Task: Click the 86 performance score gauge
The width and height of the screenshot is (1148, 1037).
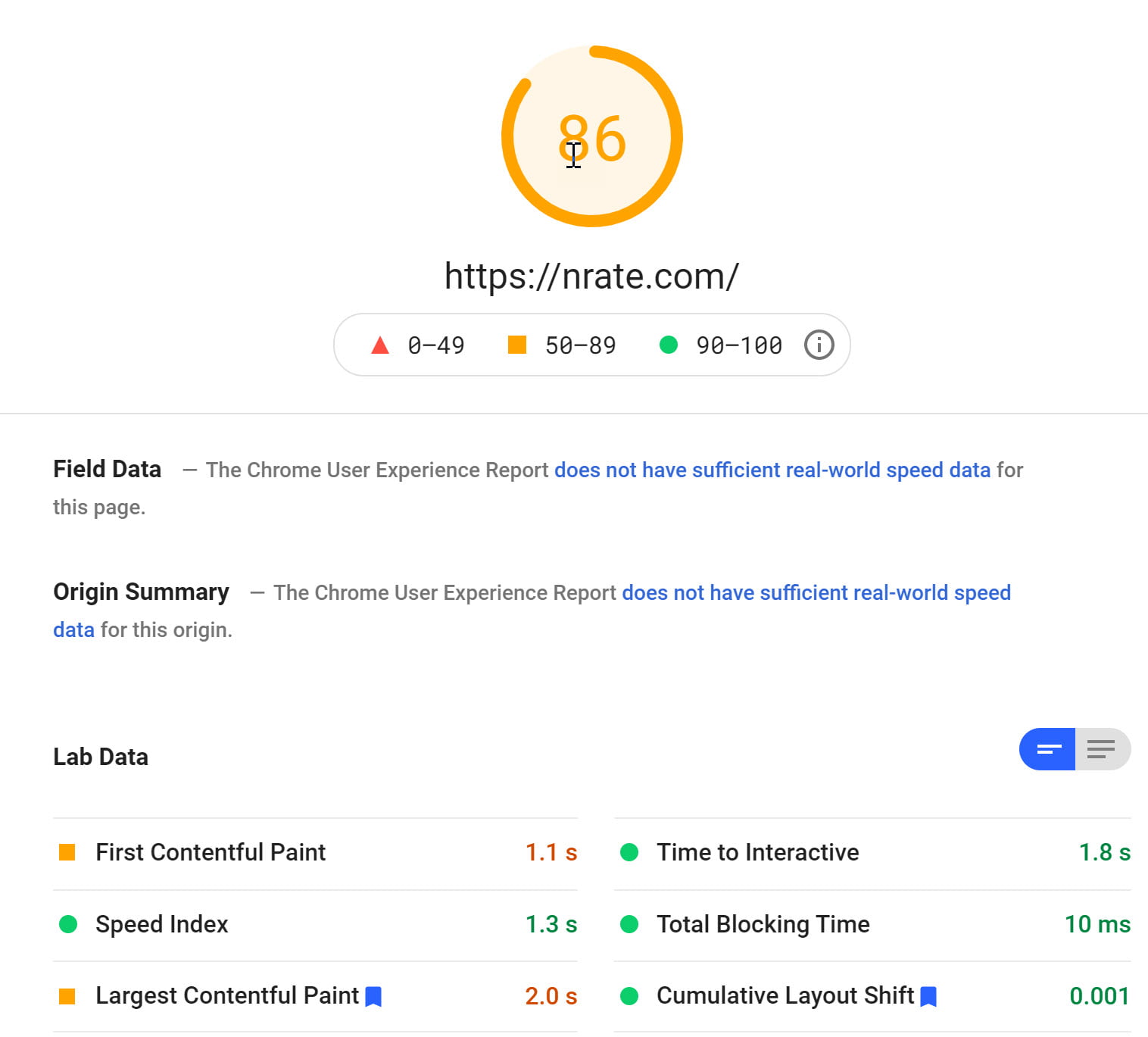Action: click(592, 136)
